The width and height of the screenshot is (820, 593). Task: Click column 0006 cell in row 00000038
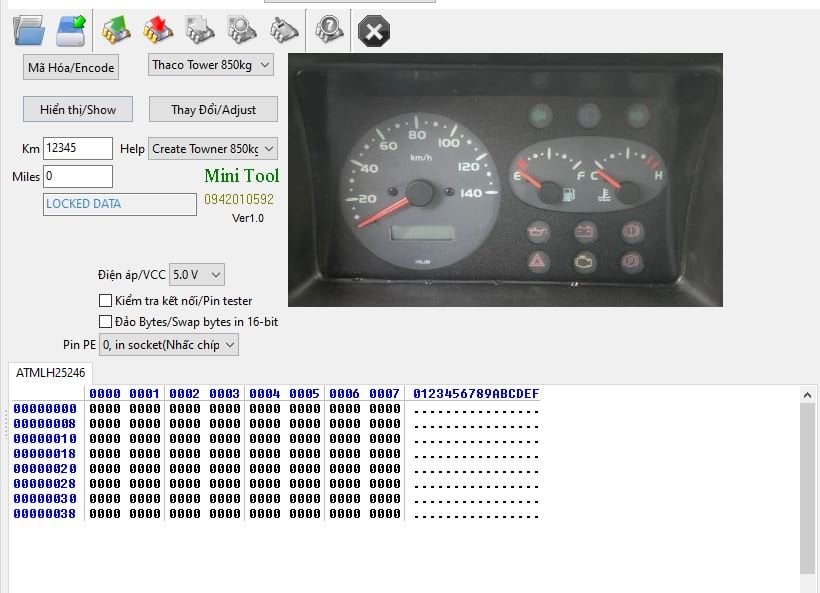coord(345,514)
